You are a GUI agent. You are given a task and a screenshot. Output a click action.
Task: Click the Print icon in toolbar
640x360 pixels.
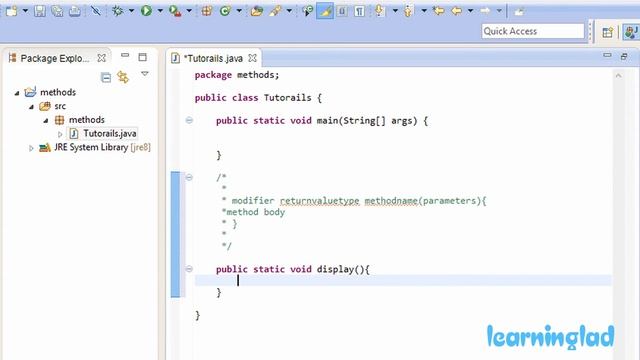(x=75, y=11)
